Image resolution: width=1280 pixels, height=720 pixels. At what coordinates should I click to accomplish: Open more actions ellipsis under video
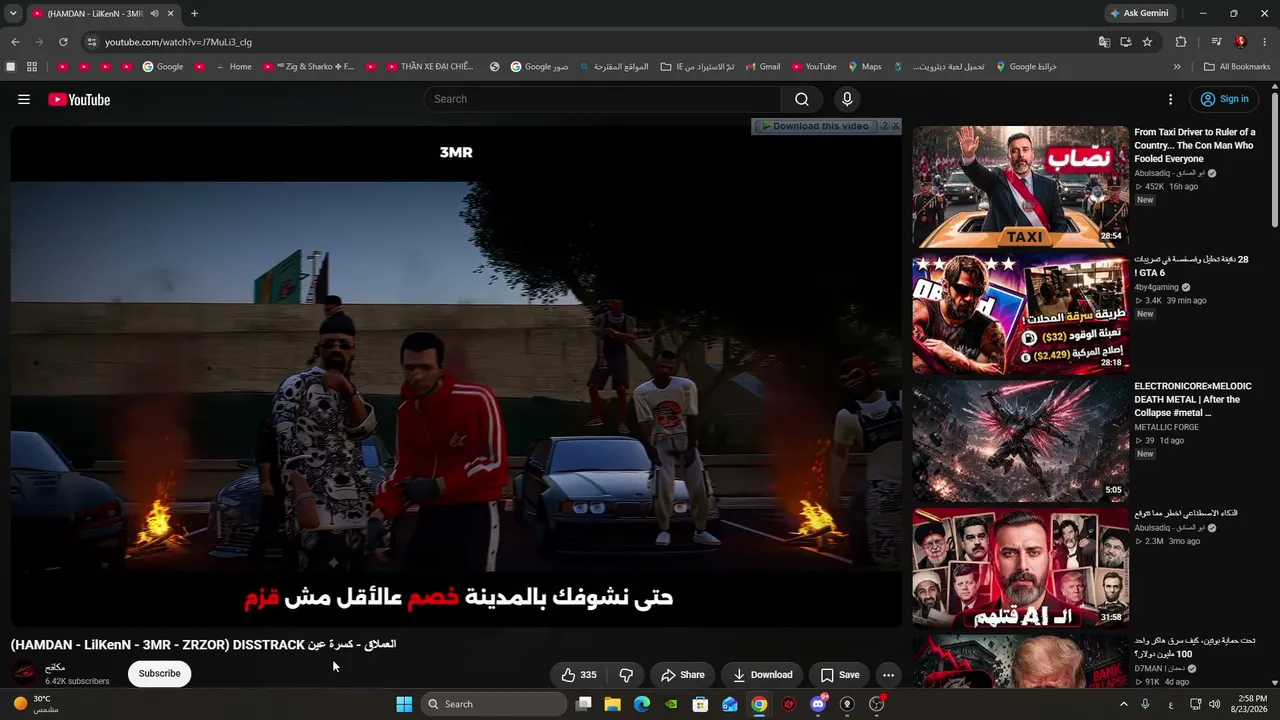(x=888, y=675)
